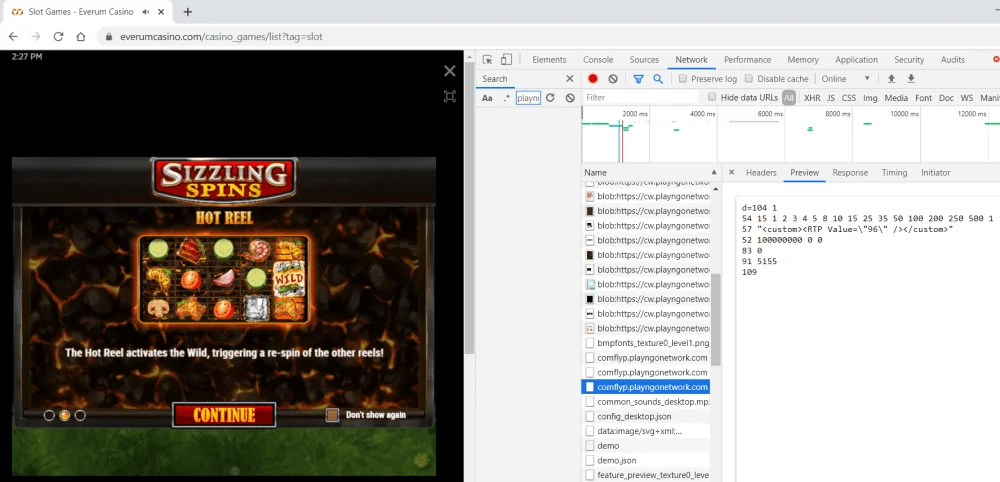Select the second intro slide dot
Screen dimensions: 1000x482
tap(64, 416)
